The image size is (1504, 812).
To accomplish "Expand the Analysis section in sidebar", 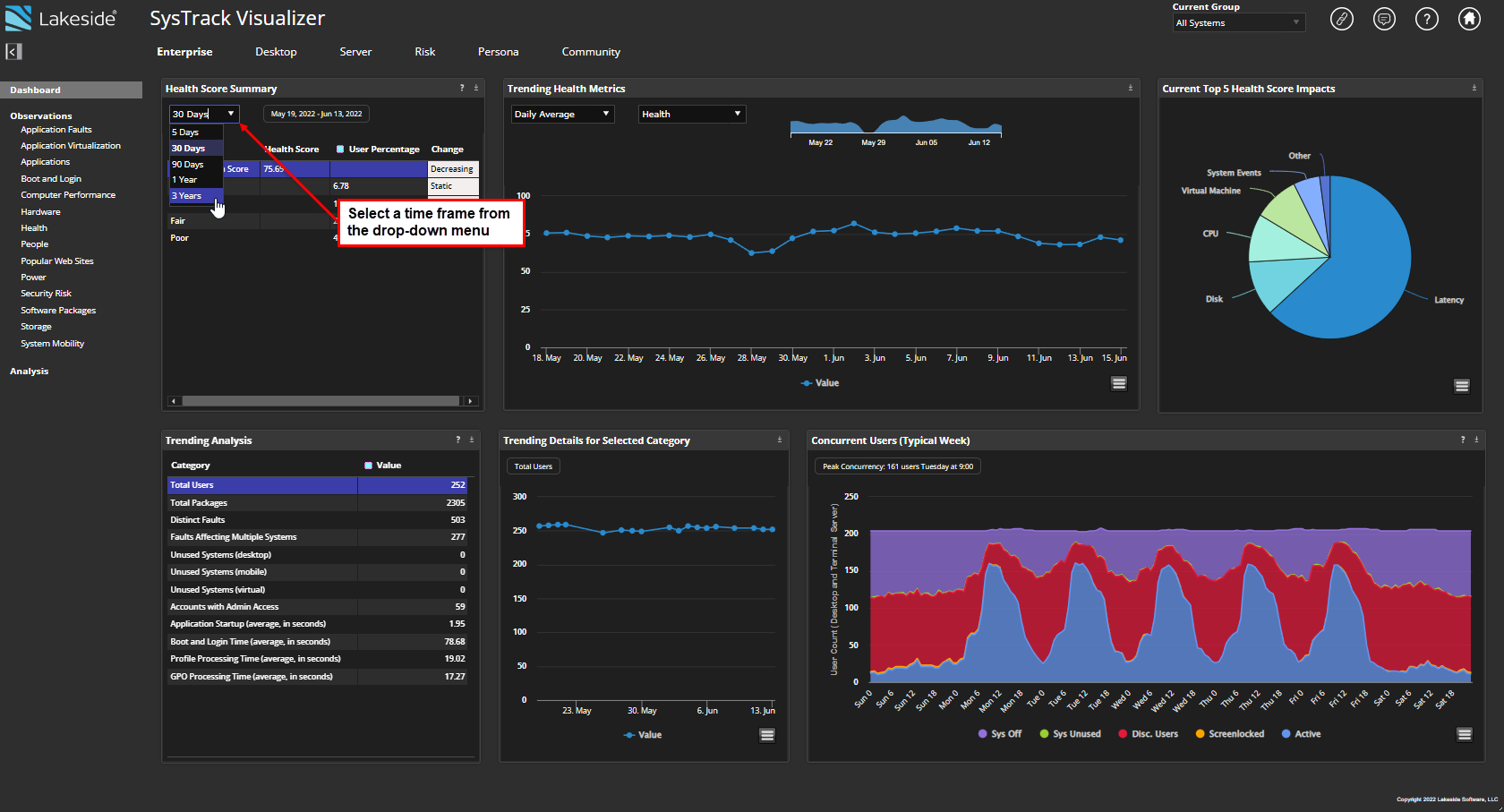I will (x=30, y=372).
